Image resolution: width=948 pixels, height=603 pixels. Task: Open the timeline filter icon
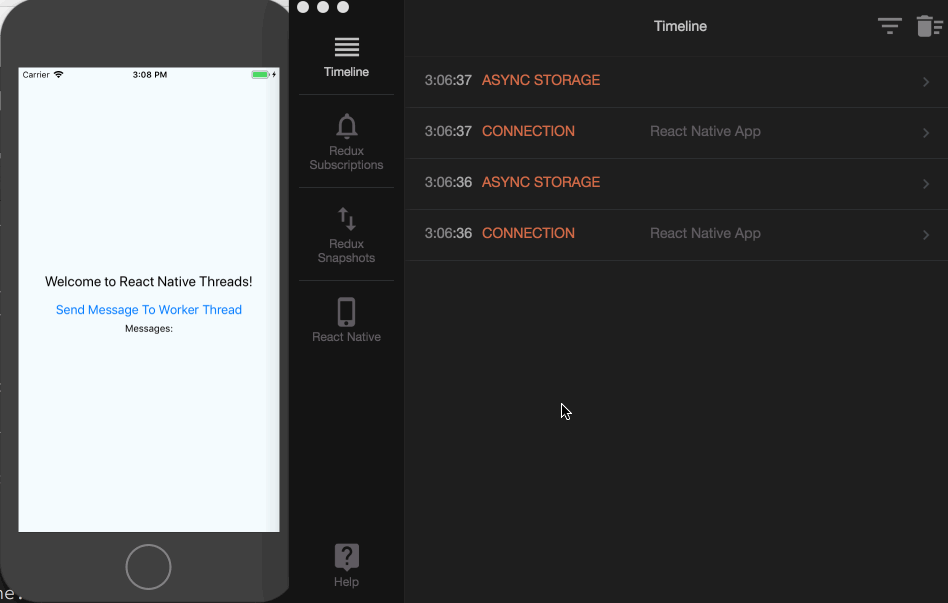889,26
